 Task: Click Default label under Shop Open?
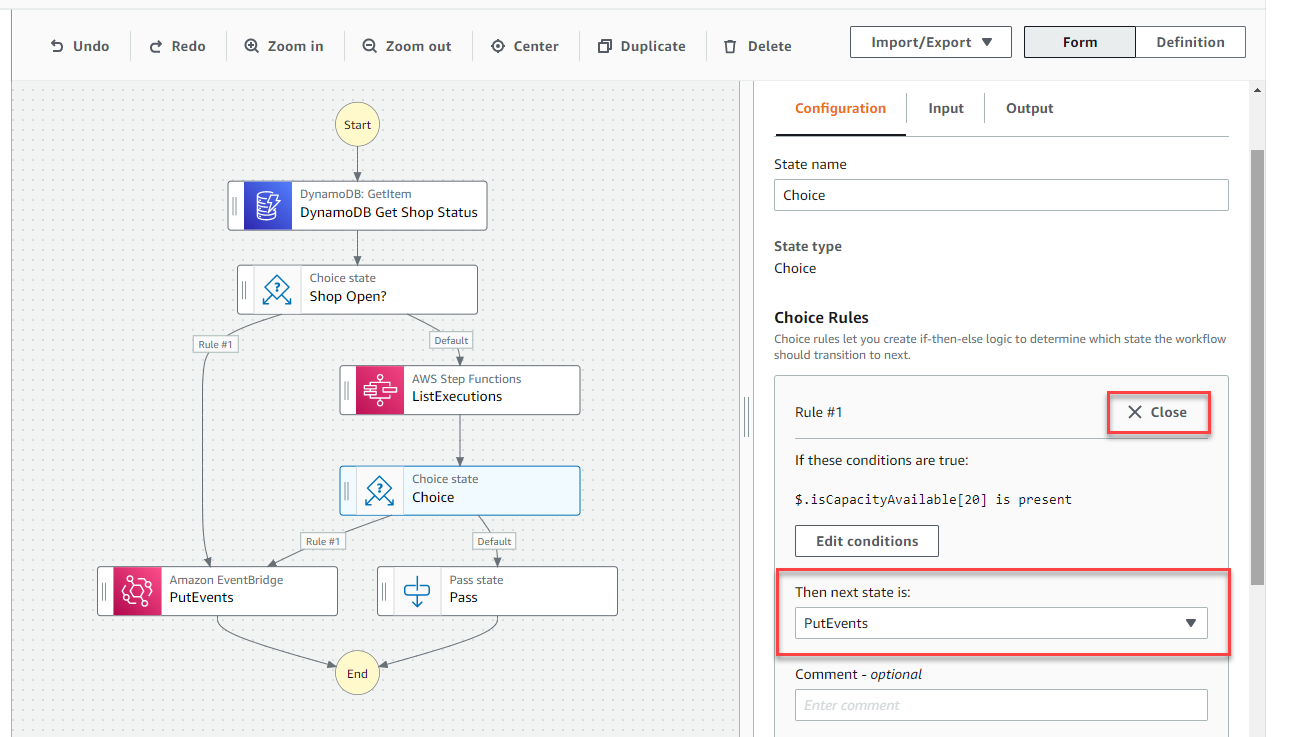pos(451,340)
